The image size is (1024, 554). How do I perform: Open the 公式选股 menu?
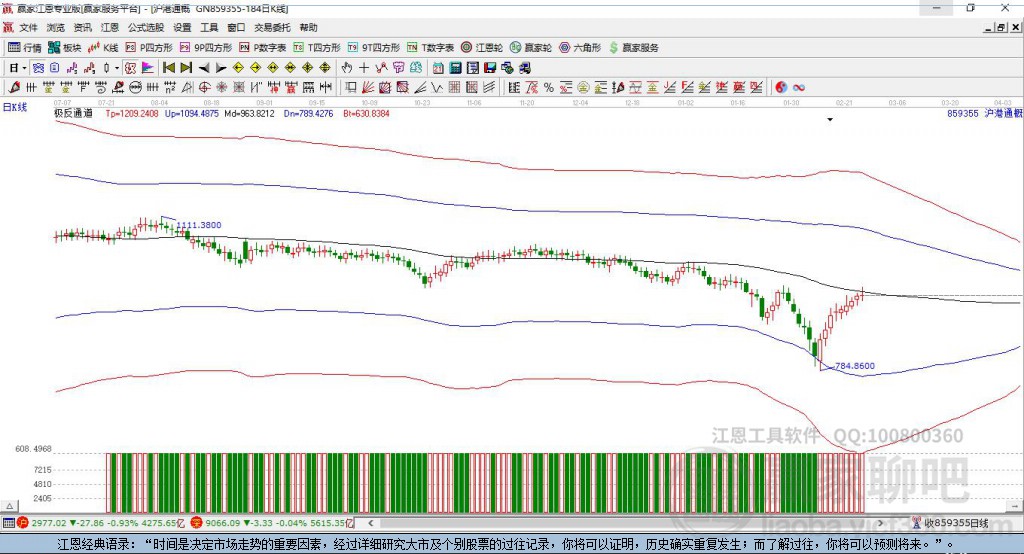(145, 28)
